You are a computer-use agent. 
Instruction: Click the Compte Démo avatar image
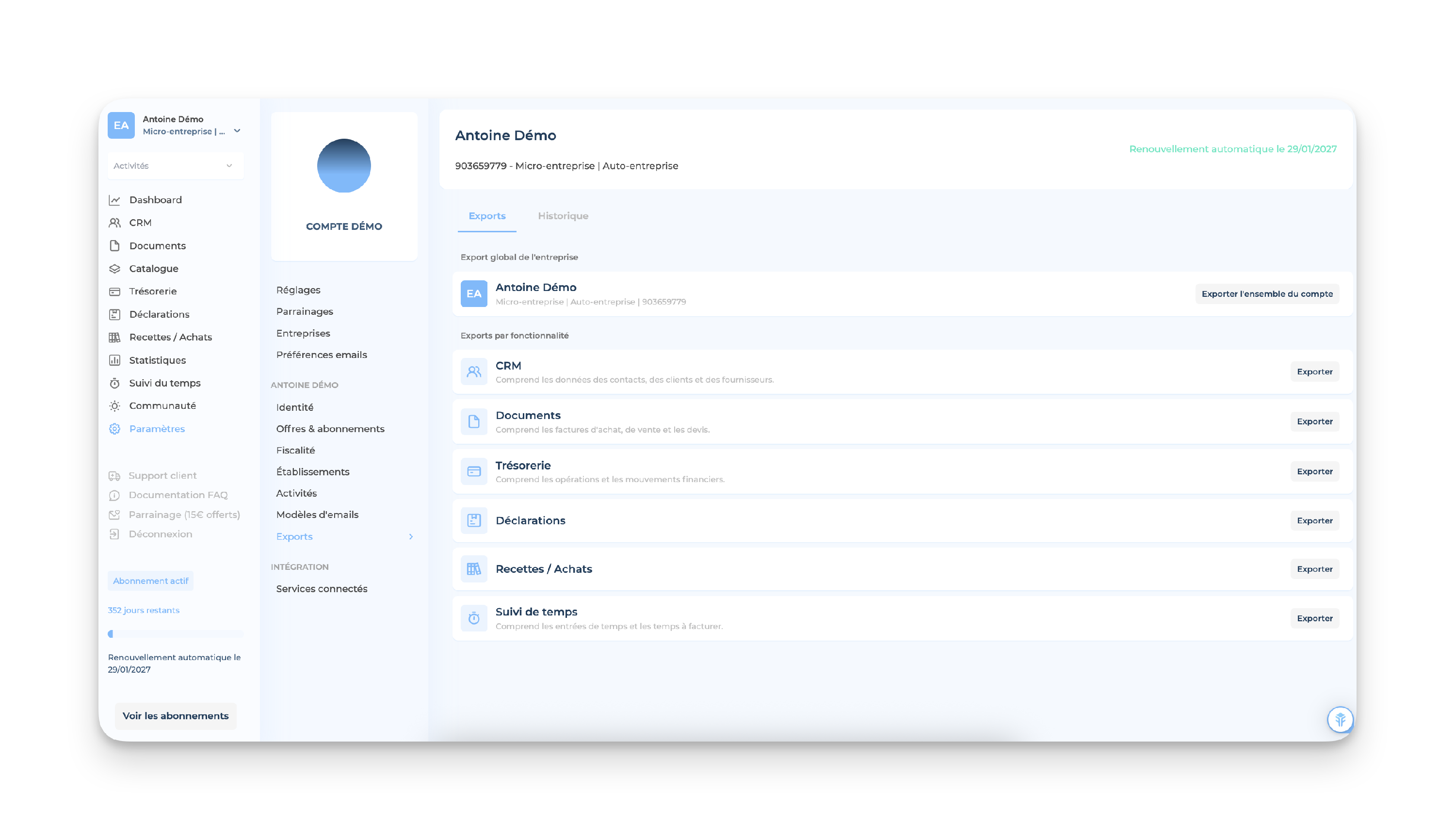tap(344, 165)
